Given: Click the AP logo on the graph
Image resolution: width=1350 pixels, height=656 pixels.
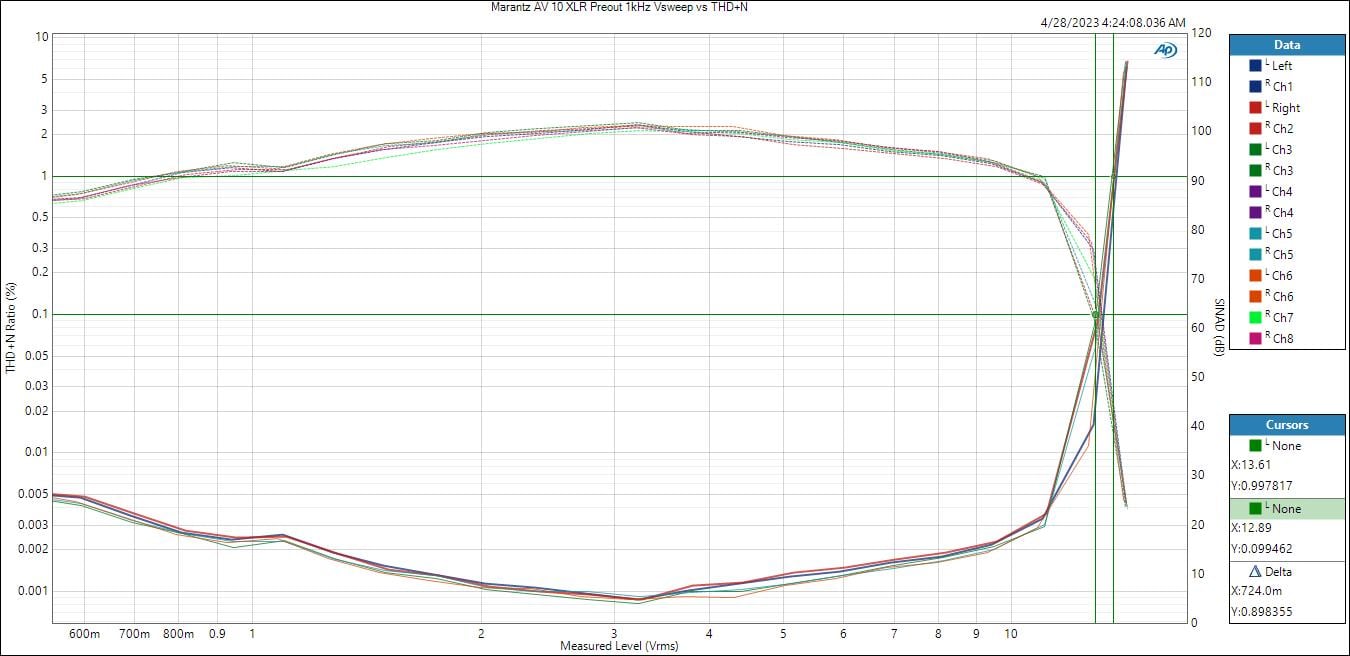Looking at the screenshot, I should point(1165,50).
